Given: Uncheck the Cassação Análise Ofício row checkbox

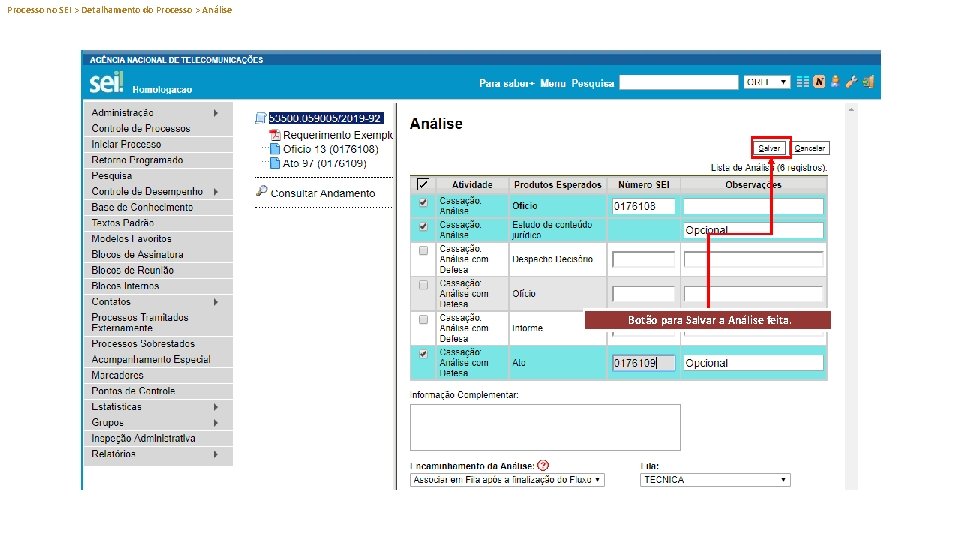Looking at the screenshot, I should pos(423,203).
